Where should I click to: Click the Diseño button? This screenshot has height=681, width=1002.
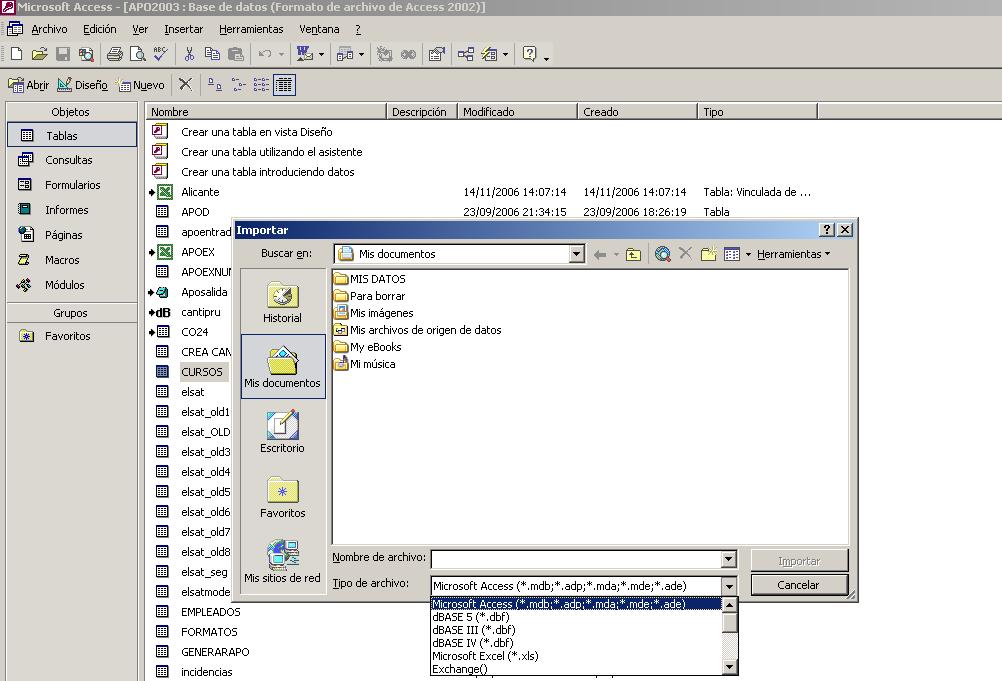pyautogui.click(x=82, y=85)
